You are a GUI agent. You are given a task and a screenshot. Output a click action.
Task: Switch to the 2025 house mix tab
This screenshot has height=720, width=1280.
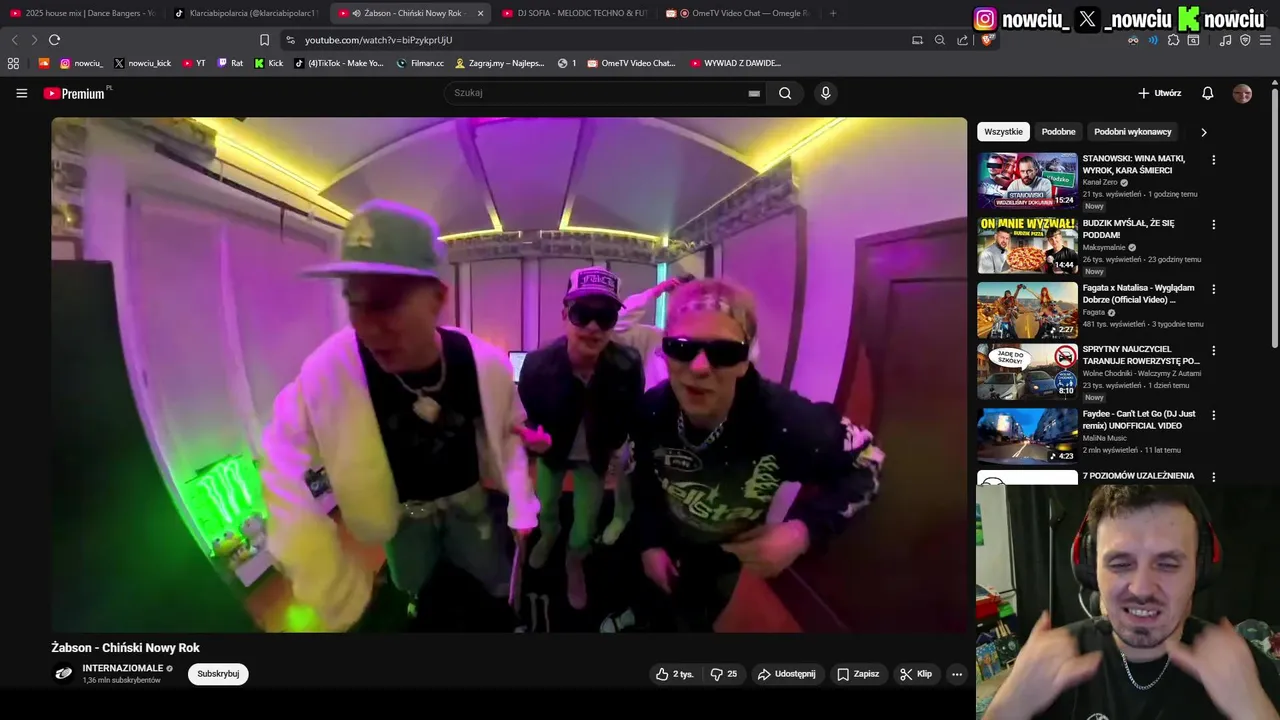[83, 13]
